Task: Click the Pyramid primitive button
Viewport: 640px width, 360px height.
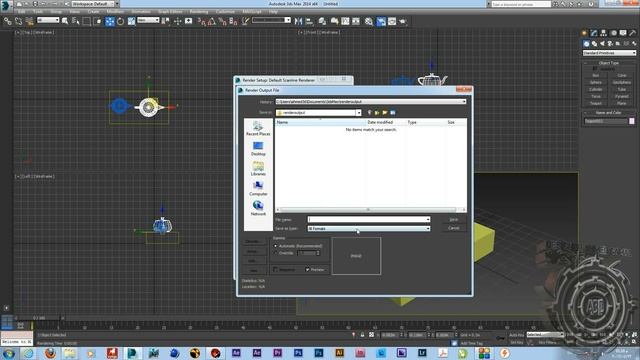Action: [x=622, y=96]
